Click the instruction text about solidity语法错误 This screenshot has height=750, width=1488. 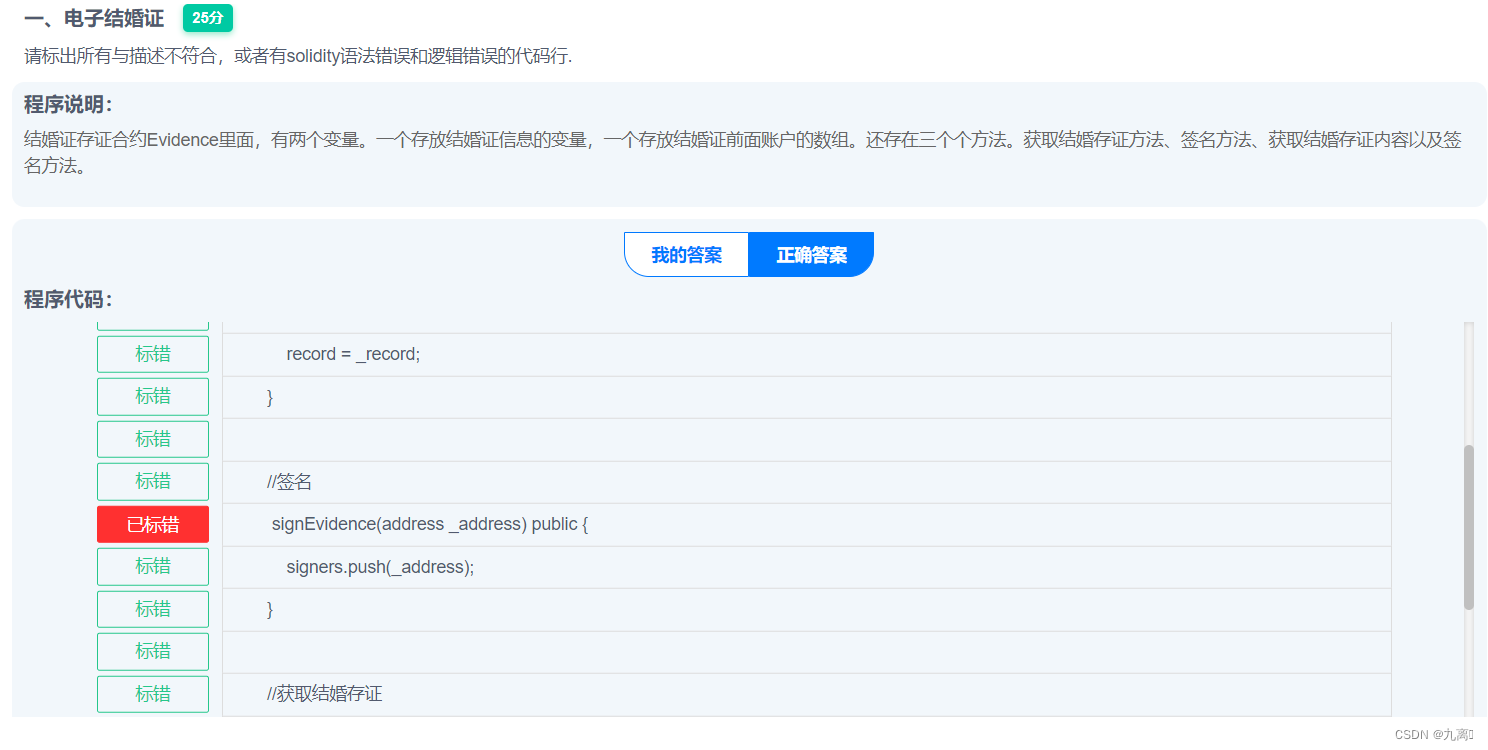(298, 56)
